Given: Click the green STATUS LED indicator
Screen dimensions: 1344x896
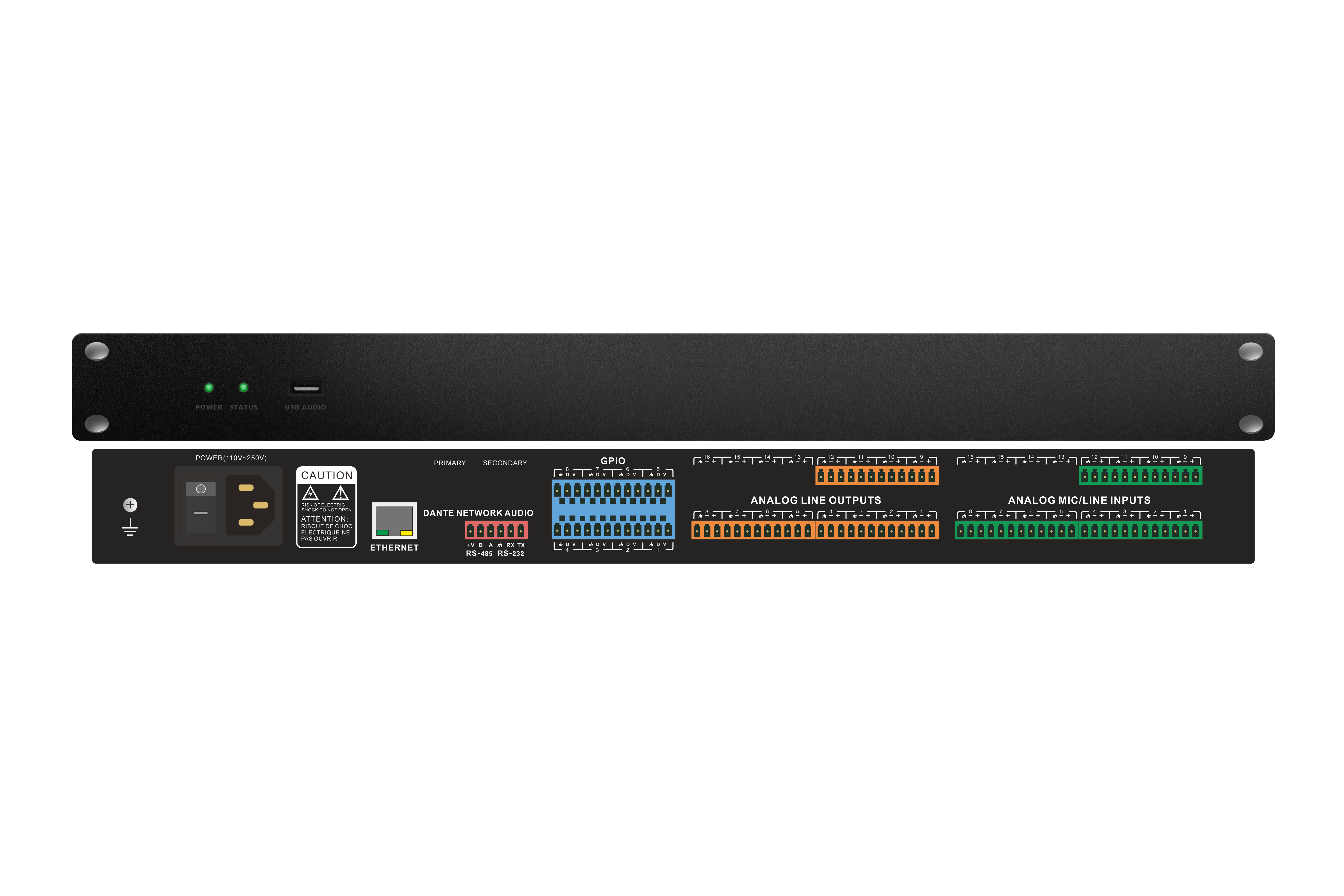Looking at the screenshot, I should tap(243, 388).
